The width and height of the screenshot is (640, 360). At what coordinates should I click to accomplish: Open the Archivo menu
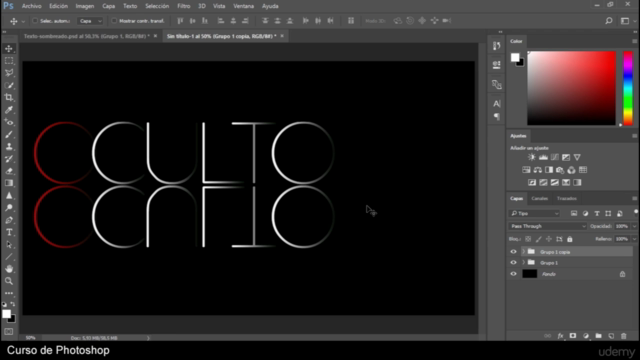[x=31, y=6]
